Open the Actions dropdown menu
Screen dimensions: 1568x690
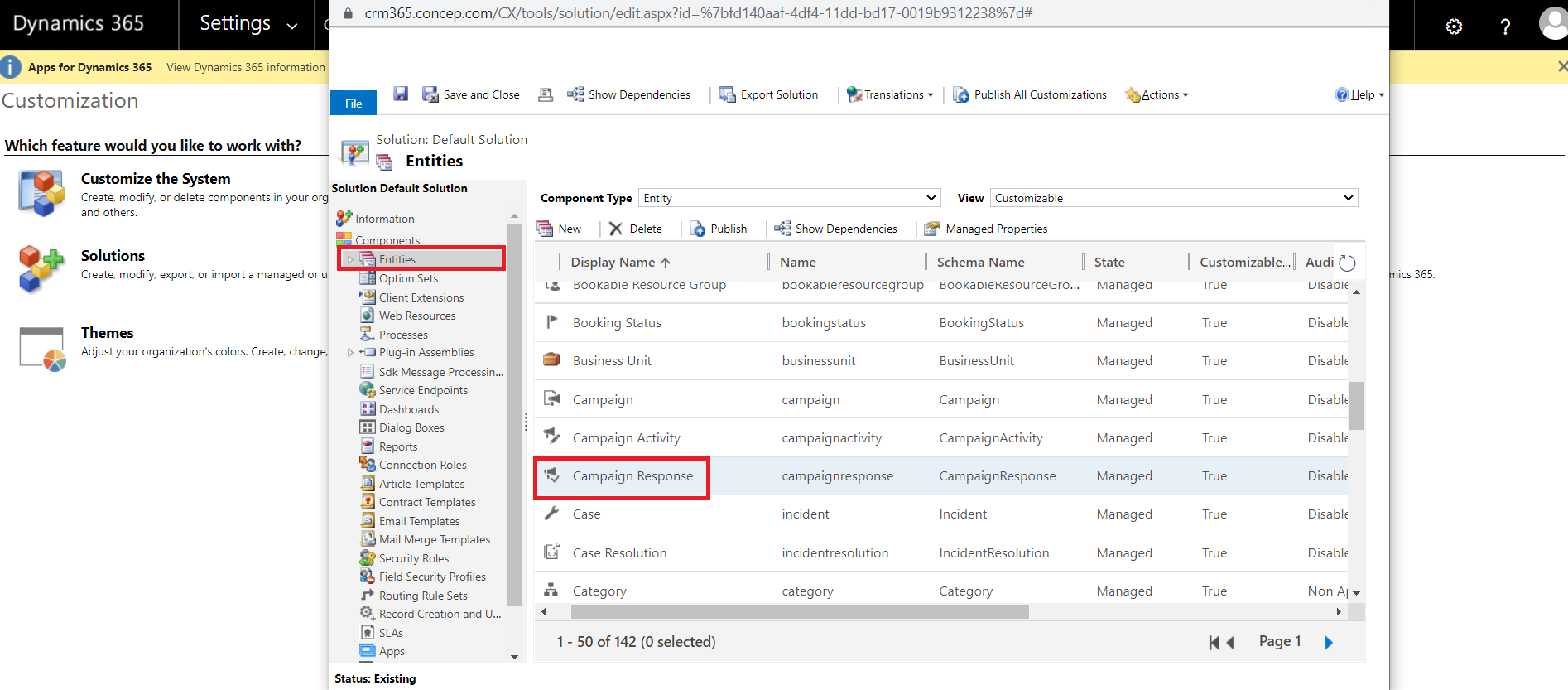tap(1157, 94)
